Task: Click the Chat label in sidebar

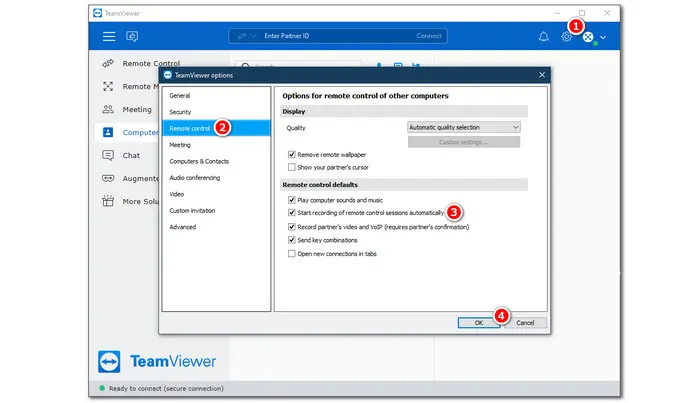Action: pyautogui.click(x=131, y=155)
